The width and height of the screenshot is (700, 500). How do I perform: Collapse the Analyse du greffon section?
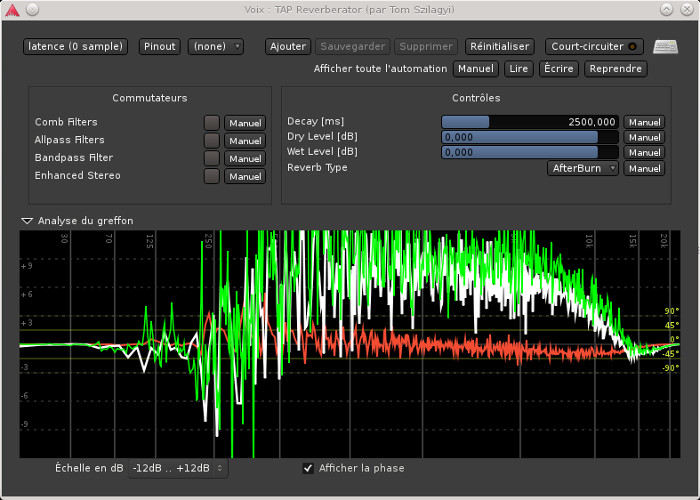point(27,220)
